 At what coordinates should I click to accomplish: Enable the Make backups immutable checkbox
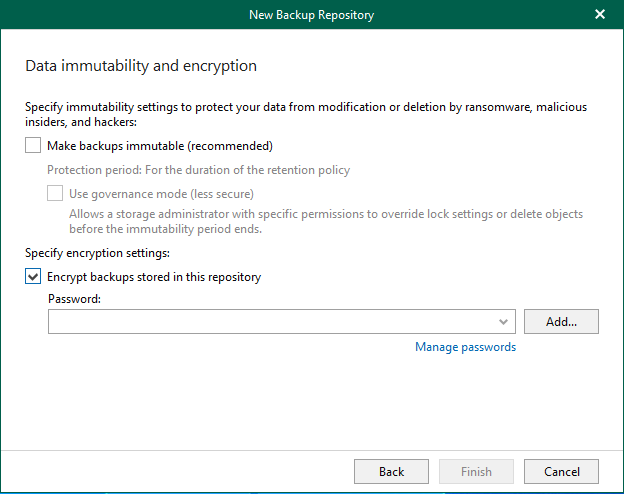(x=33, y=146)
